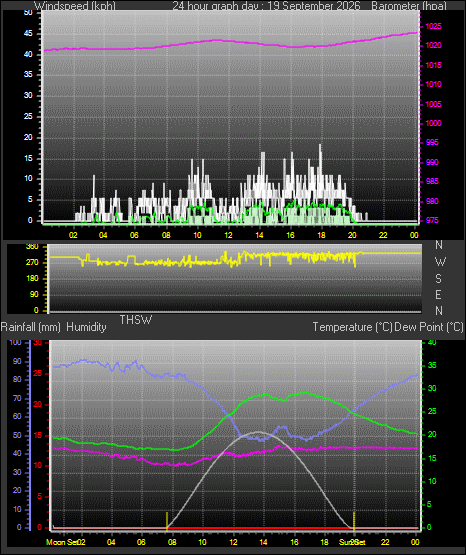466x555 pixels.
Task: Click the Humidity label
Action: click(86, 327)
